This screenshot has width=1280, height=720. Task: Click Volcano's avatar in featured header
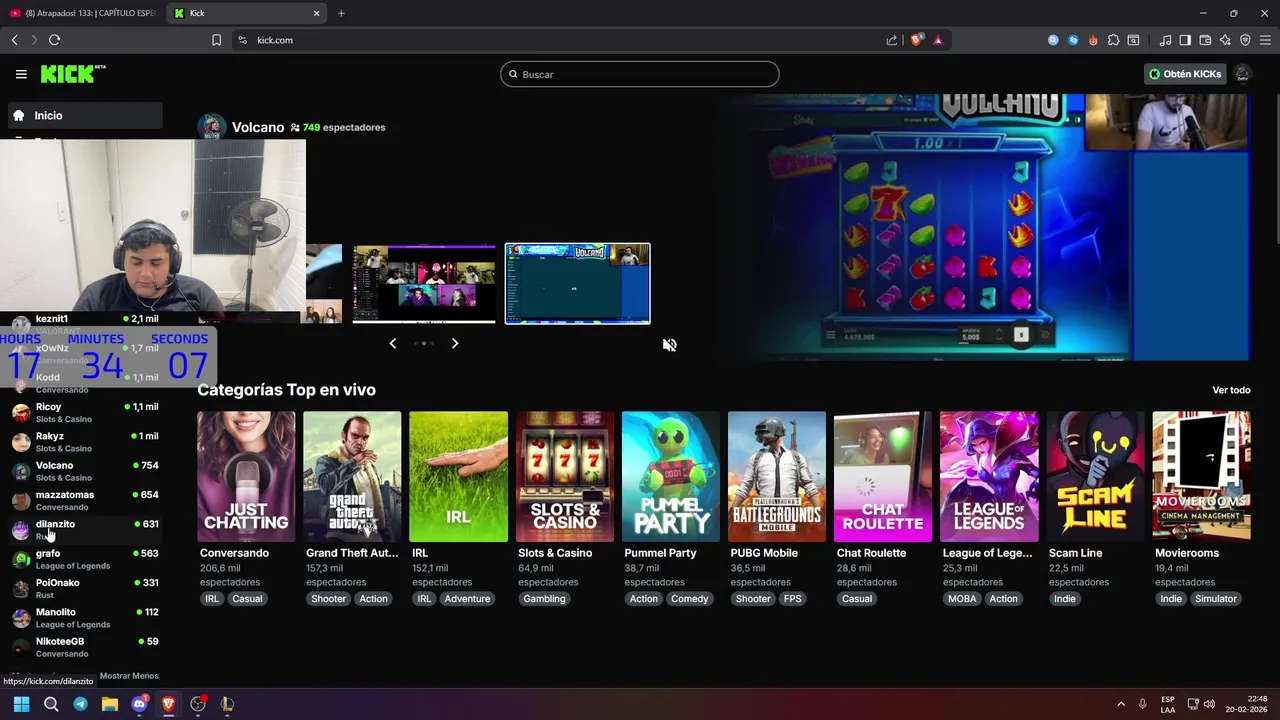[x=211, y=127]
